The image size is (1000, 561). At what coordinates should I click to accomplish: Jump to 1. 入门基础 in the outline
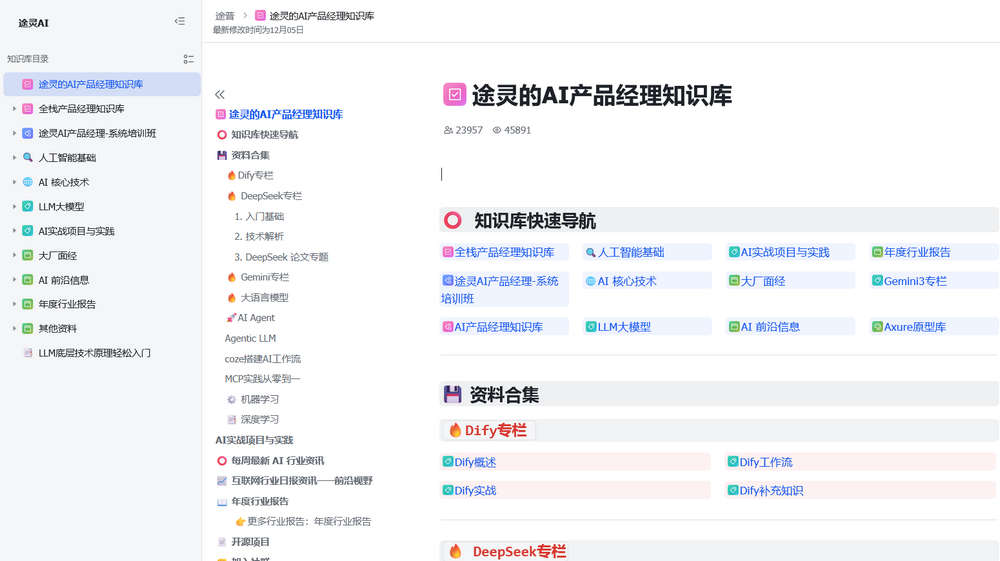[x=259, y=216]
